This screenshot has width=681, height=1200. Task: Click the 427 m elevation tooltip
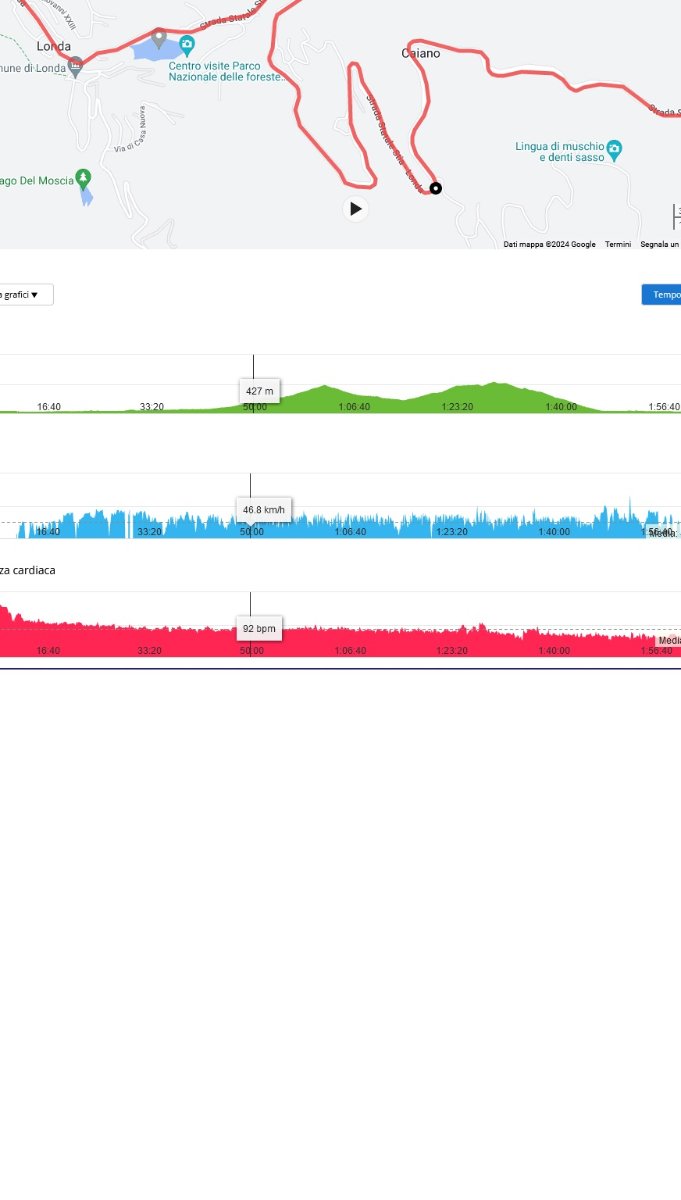pos(260,391)
